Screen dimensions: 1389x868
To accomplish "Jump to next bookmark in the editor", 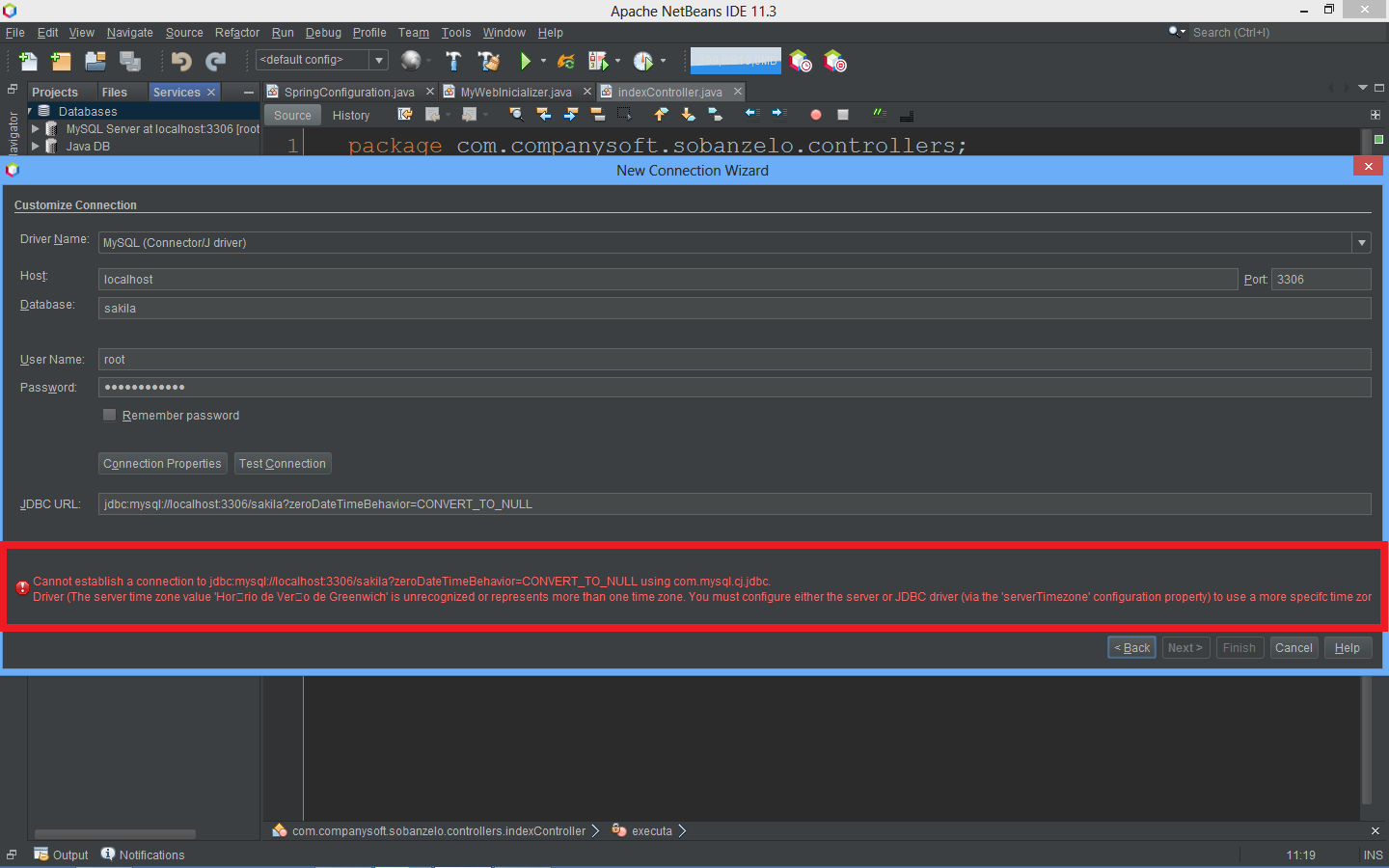I will pos(688,115).
